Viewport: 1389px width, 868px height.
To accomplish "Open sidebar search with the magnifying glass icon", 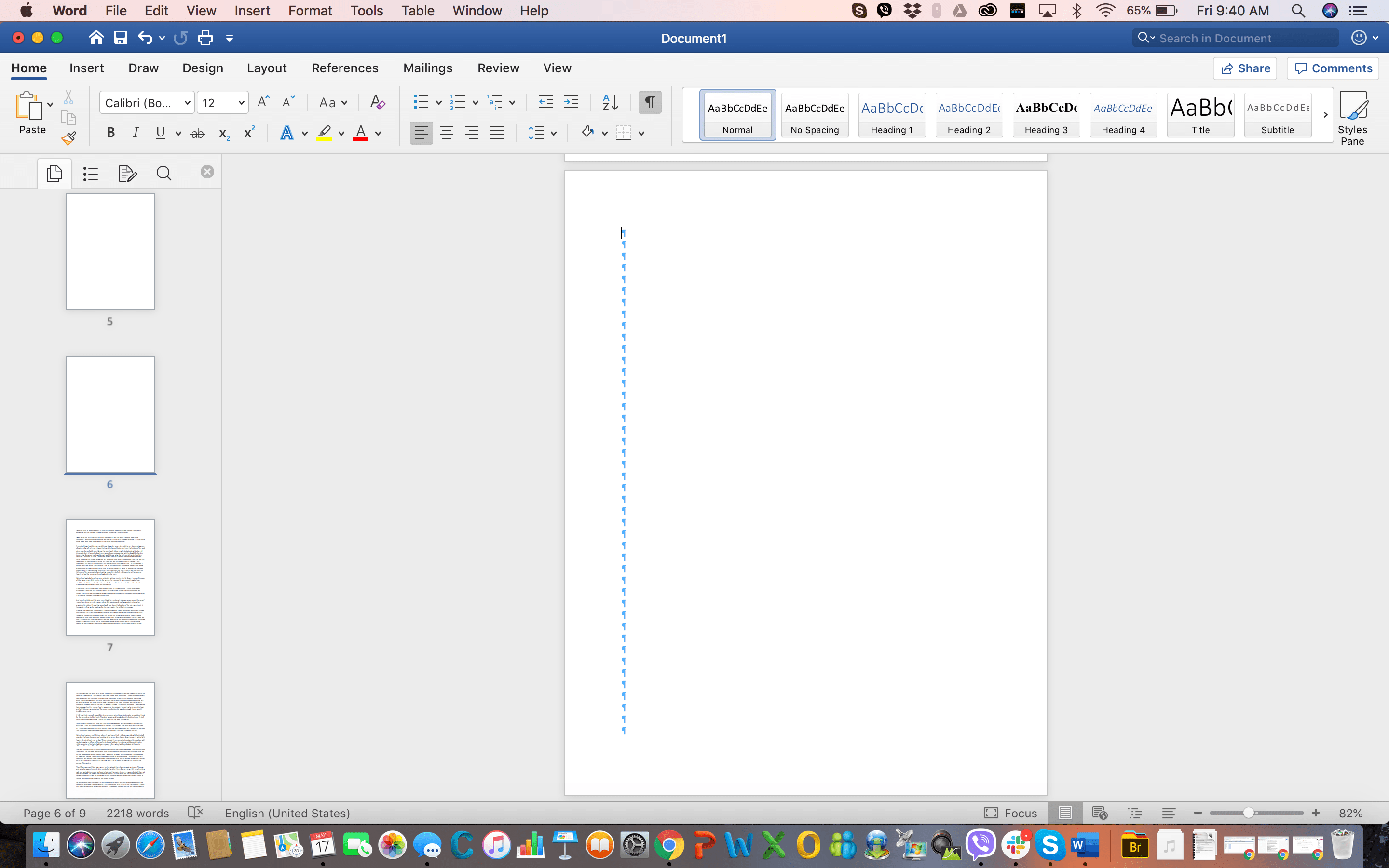I will coord(163,173).
